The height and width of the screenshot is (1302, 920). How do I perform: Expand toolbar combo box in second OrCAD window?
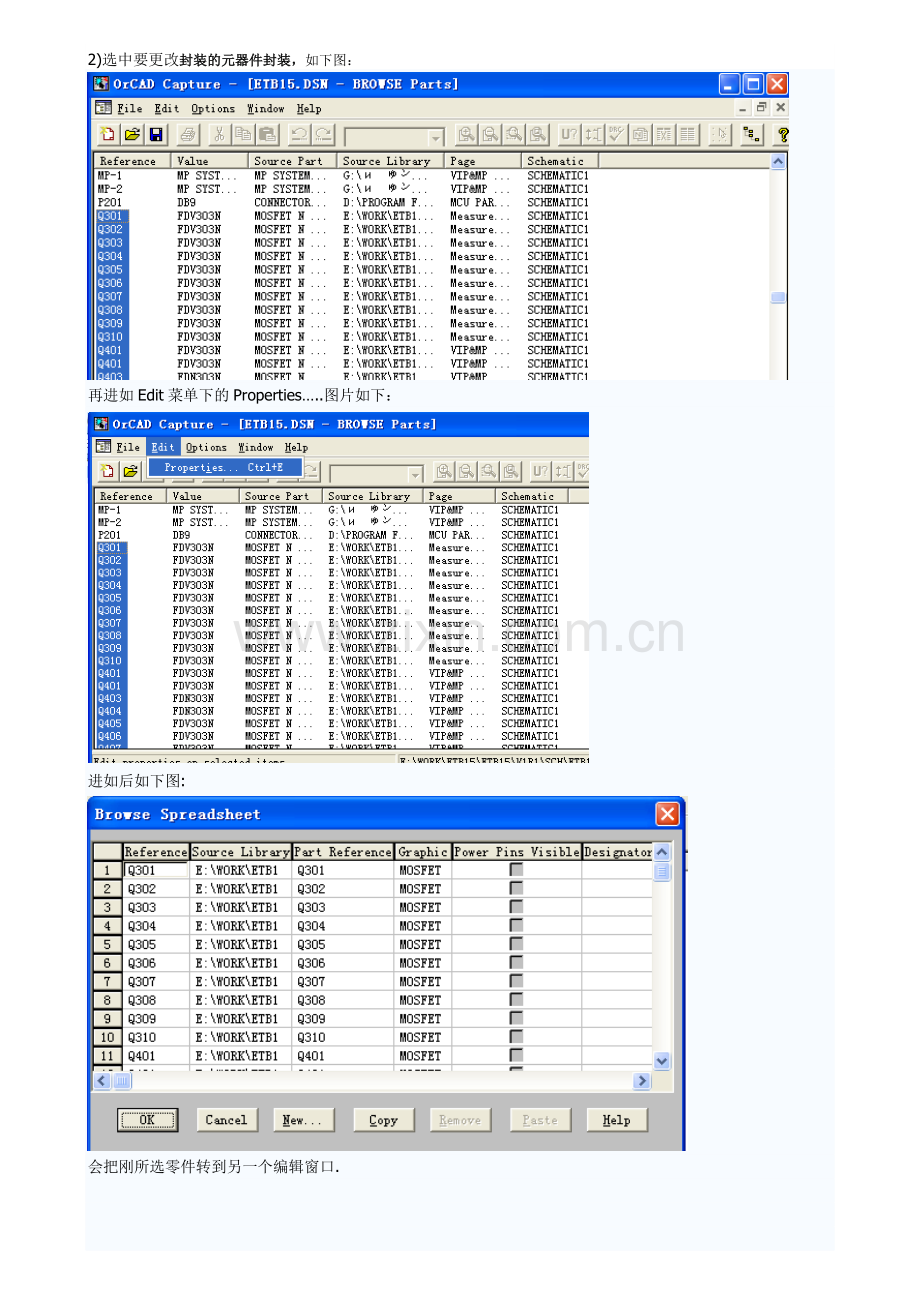point(415,472)
